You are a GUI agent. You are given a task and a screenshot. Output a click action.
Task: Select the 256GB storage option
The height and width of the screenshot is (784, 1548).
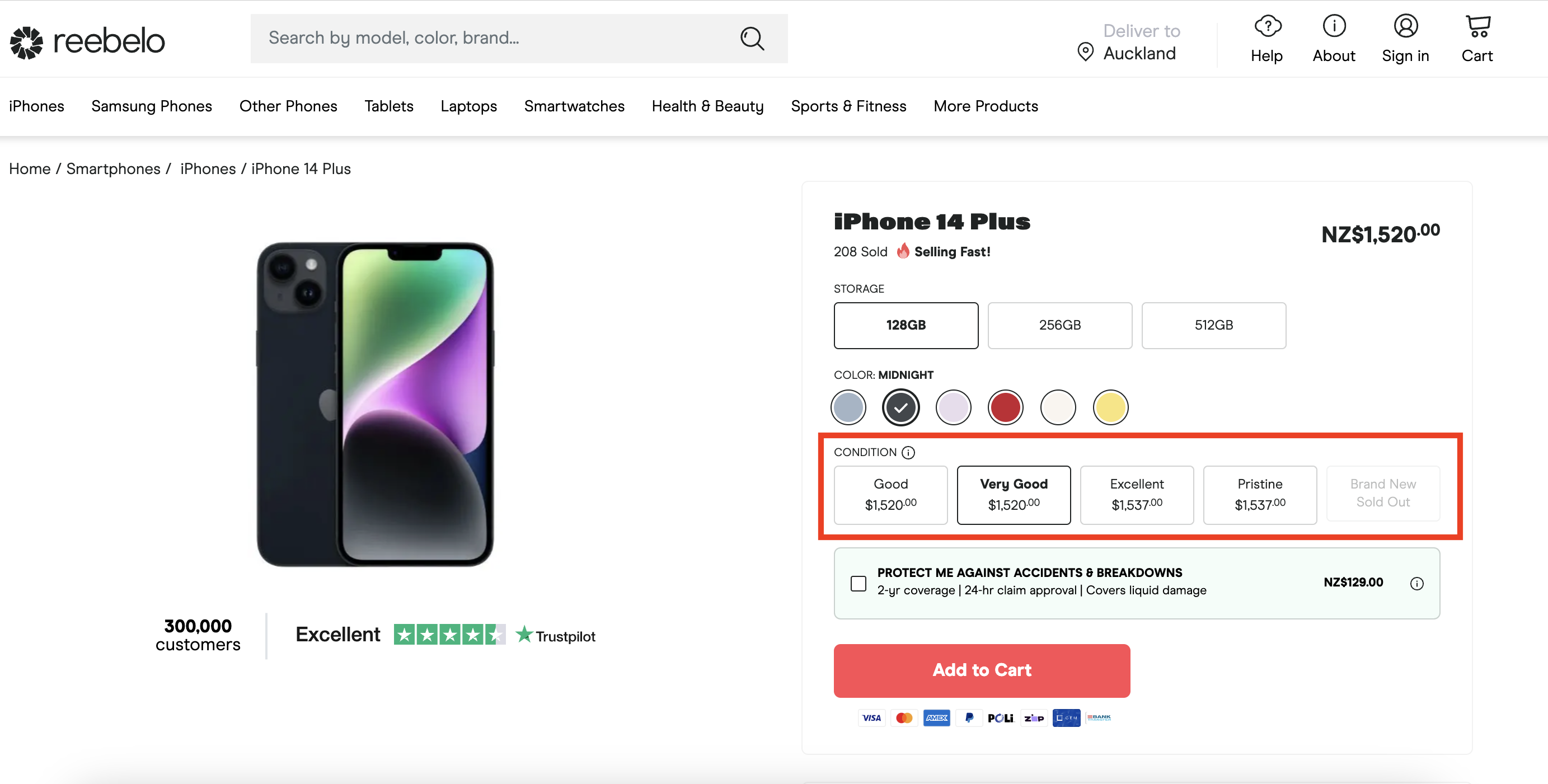[1059, 325]
